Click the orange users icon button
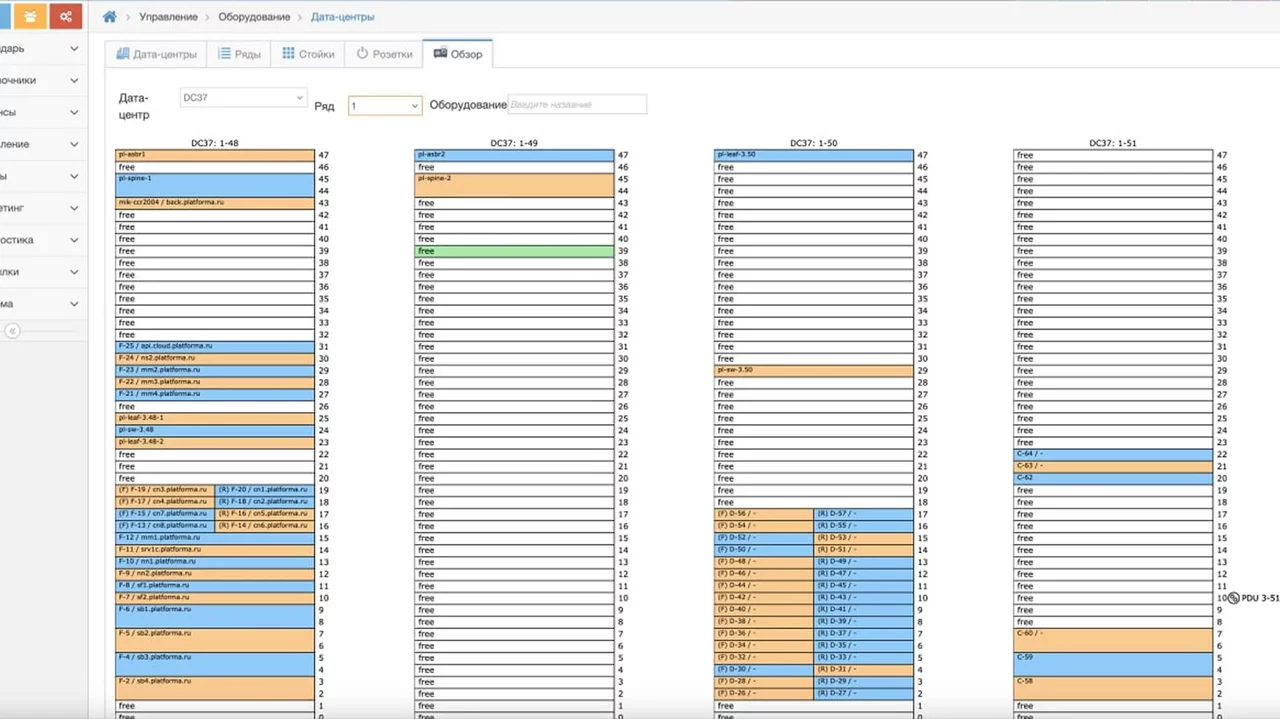Viewport: 1280px width, 719px height. 29,16
